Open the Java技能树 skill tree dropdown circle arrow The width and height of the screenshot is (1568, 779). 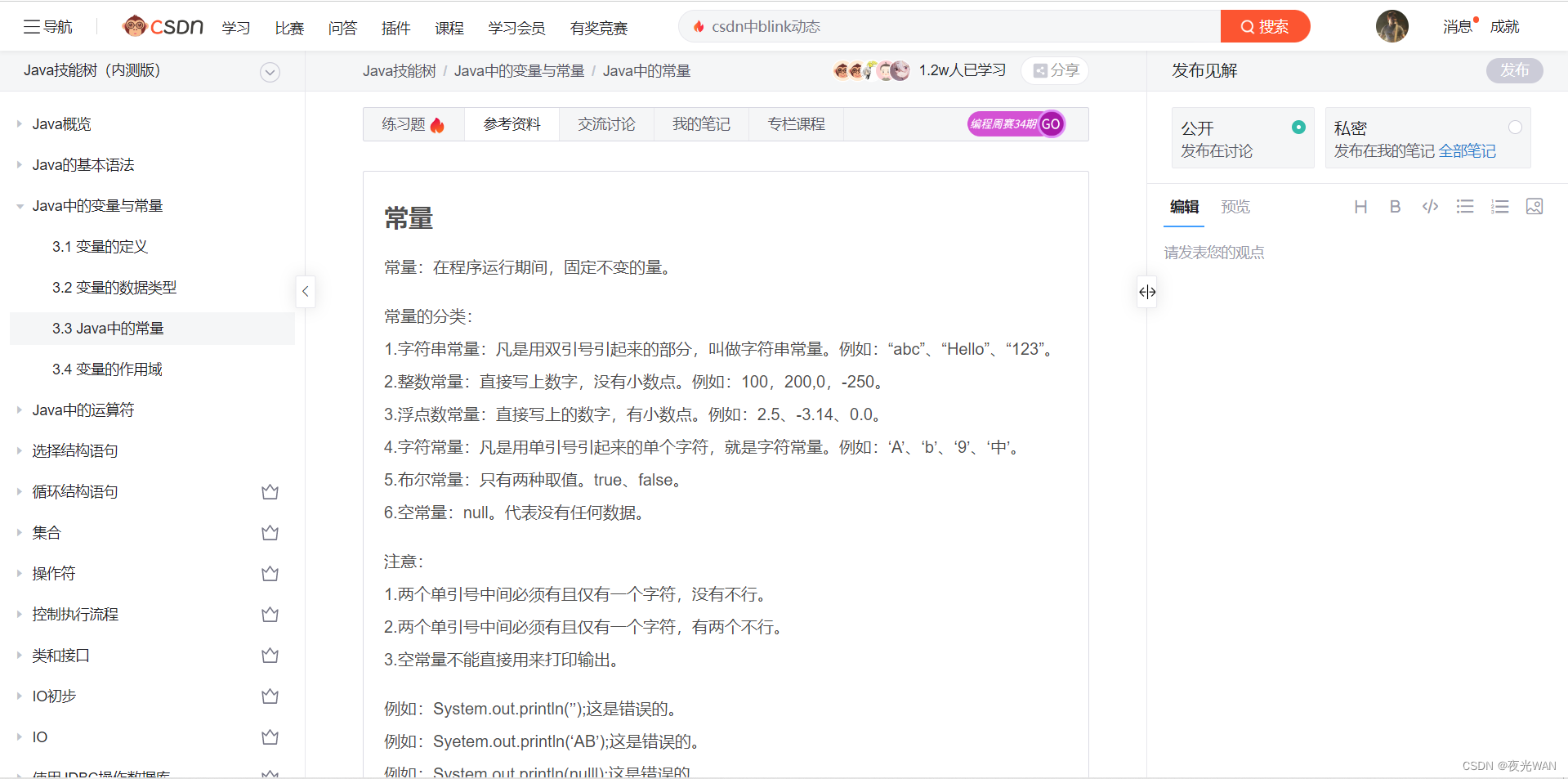(270, 72)
